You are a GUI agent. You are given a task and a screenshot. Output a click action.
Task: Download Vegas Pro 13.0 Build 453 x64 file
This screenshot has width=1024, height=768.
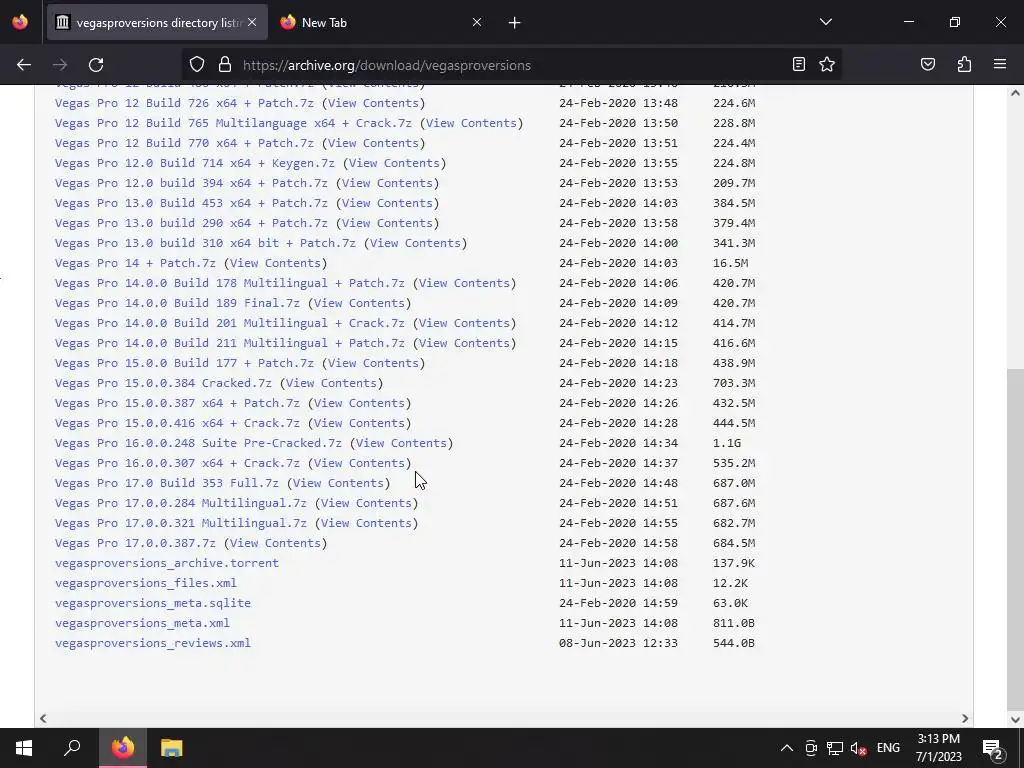click(191, 203)
